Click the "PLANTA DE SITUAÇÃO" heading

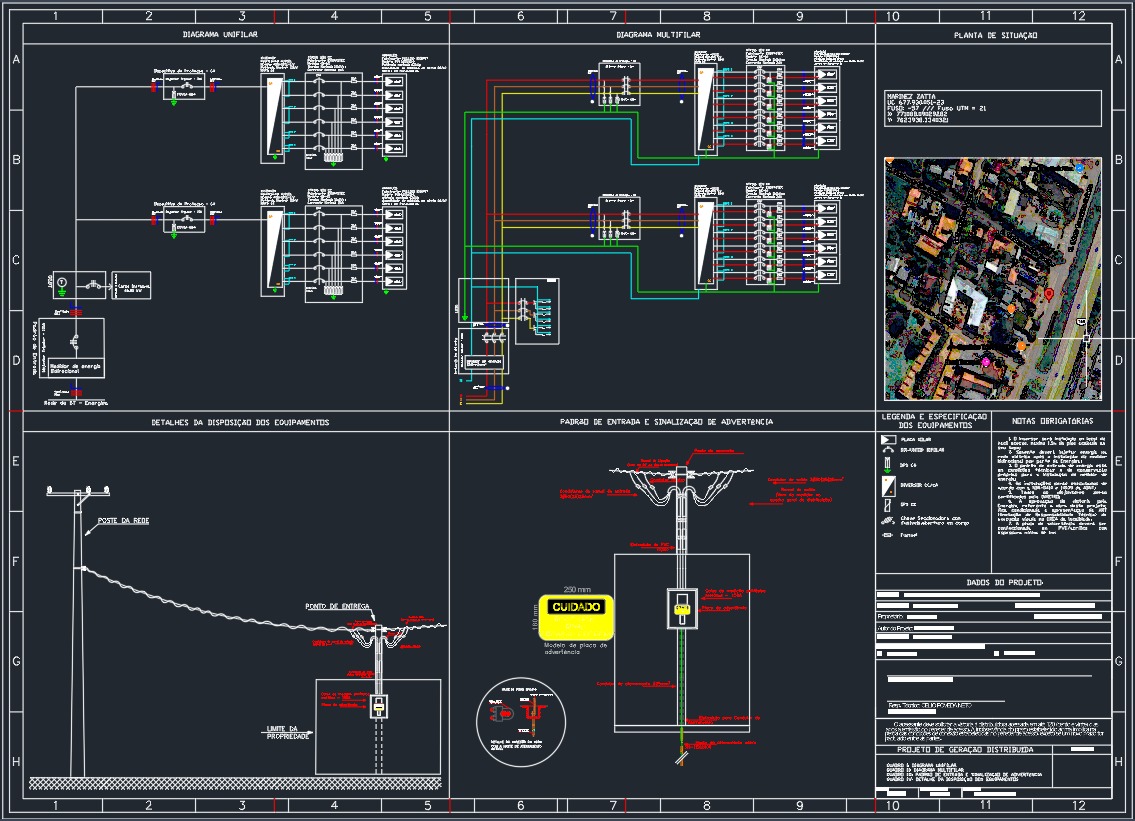tap(995, 35)
